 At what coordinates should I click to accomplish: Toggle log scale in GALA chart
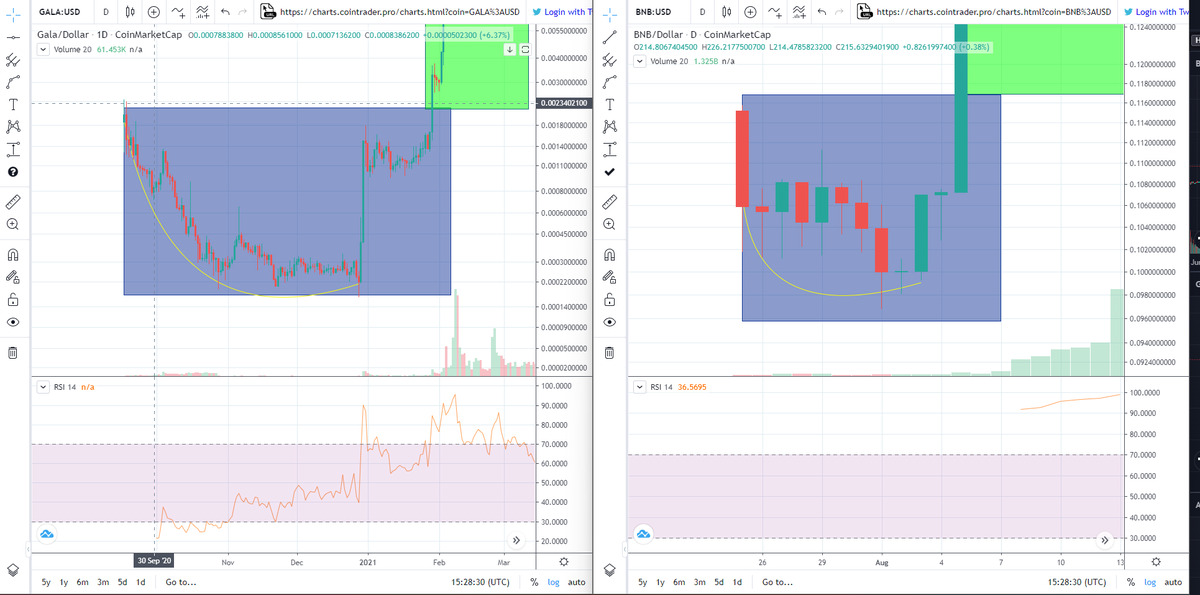(x=554, y=581)
